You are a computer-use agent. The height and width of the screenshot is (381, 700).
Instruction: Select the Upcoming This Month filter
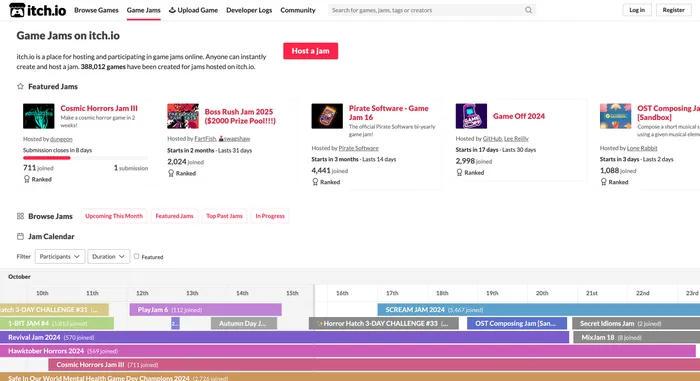(x=114, y=216)
